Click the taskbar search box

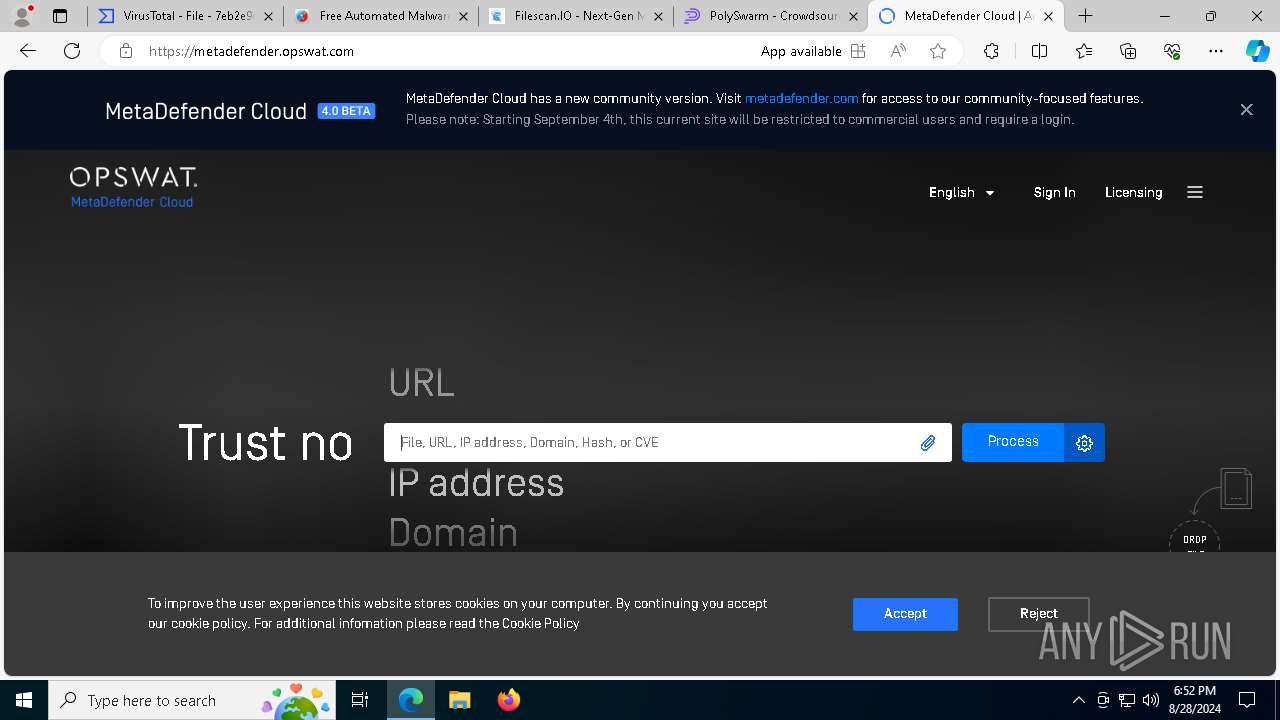pos(192,700)
